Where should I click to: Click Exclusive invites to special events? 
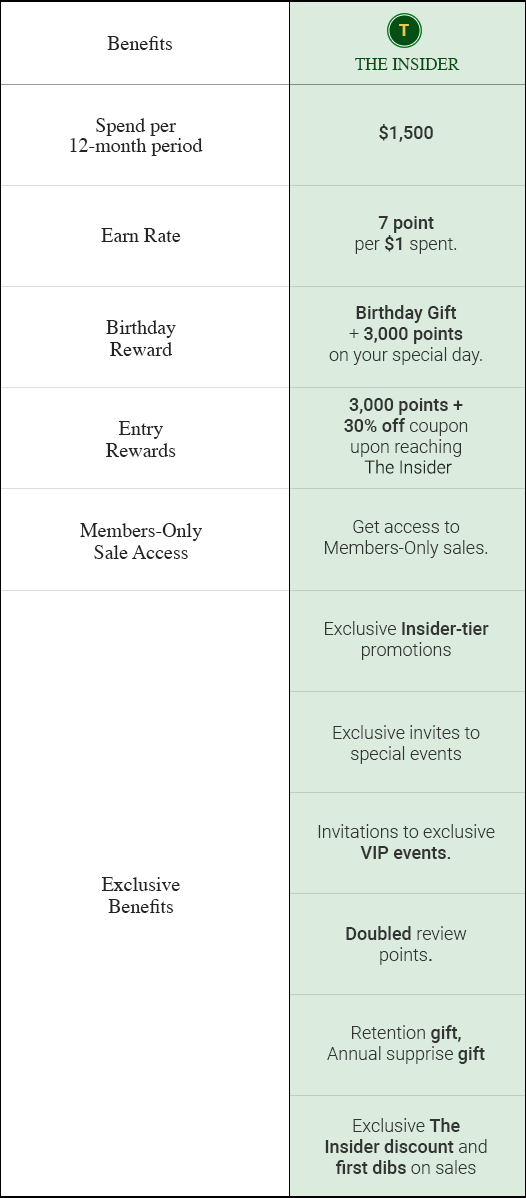[406, 743]
